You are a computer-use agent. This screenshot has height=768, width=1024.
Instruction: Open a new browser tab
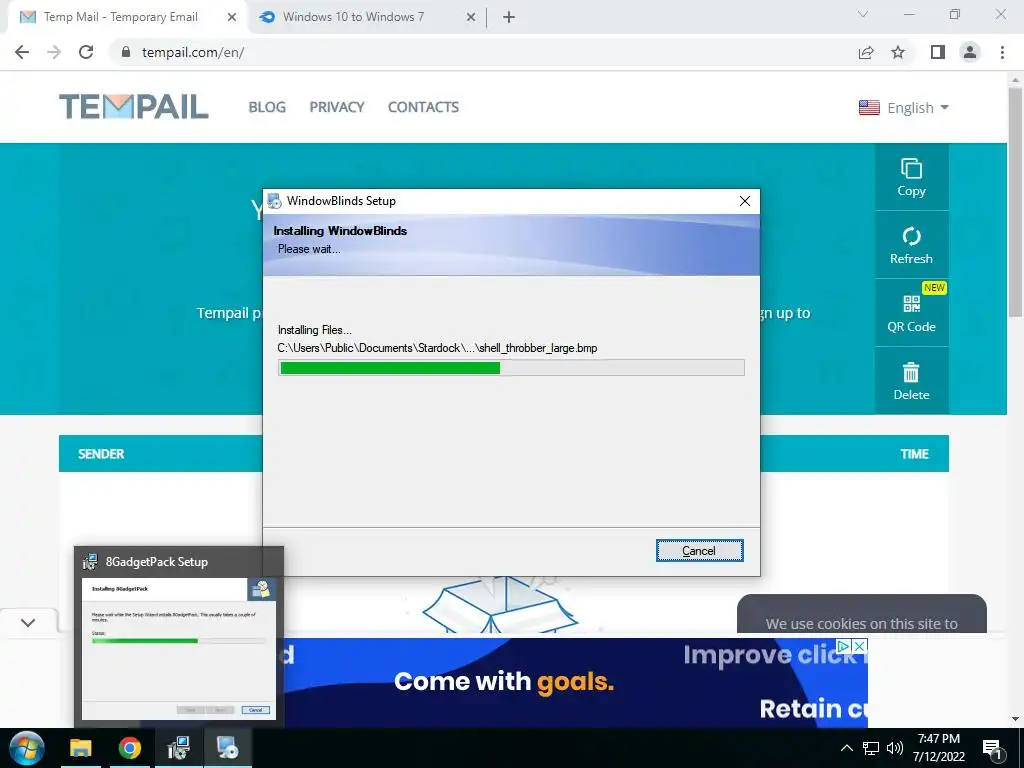(x=509, y=17)
